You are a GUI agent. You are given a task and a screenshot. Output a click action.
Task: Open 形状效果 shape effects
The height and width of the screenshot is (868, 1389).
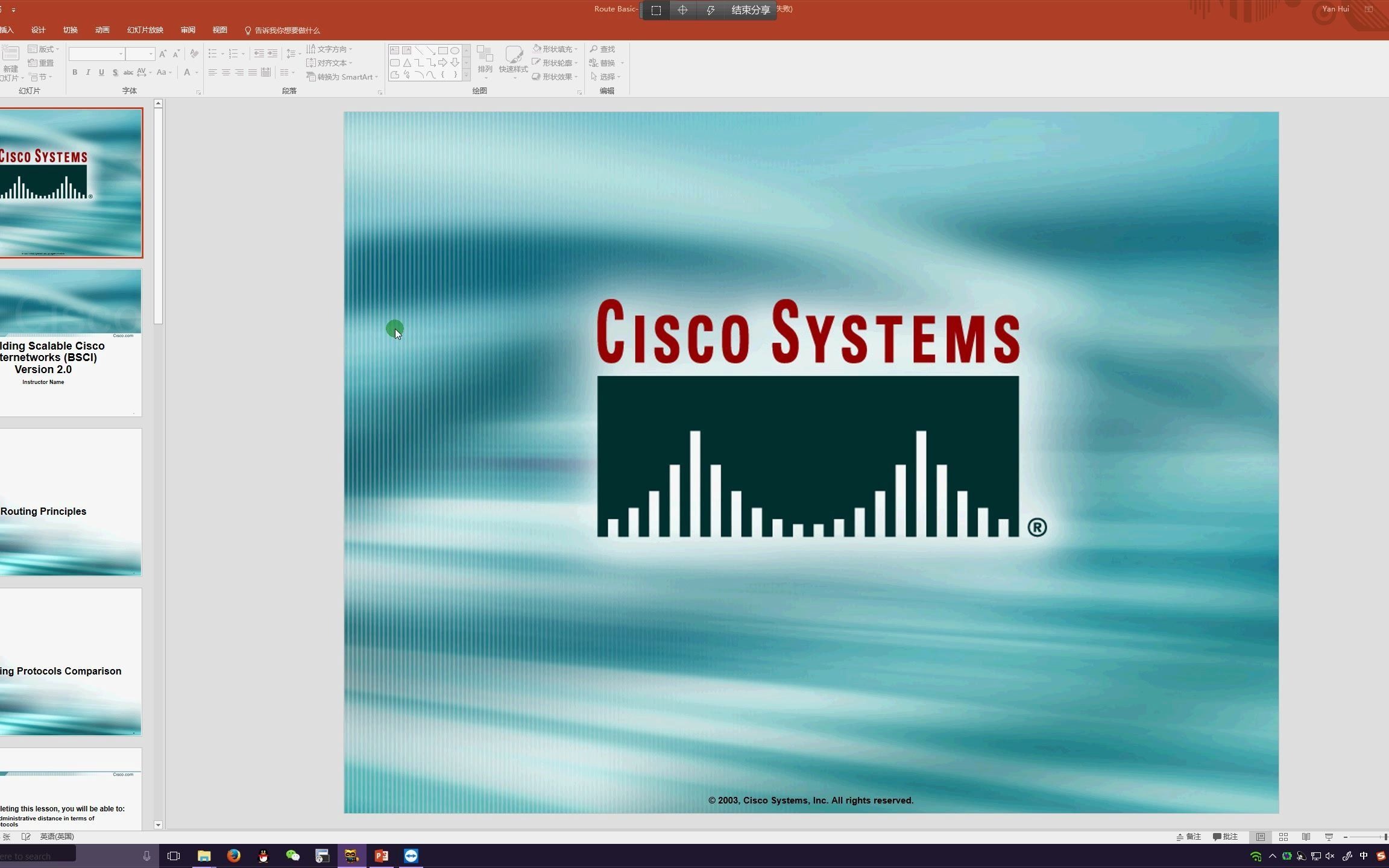pos(555,77)
